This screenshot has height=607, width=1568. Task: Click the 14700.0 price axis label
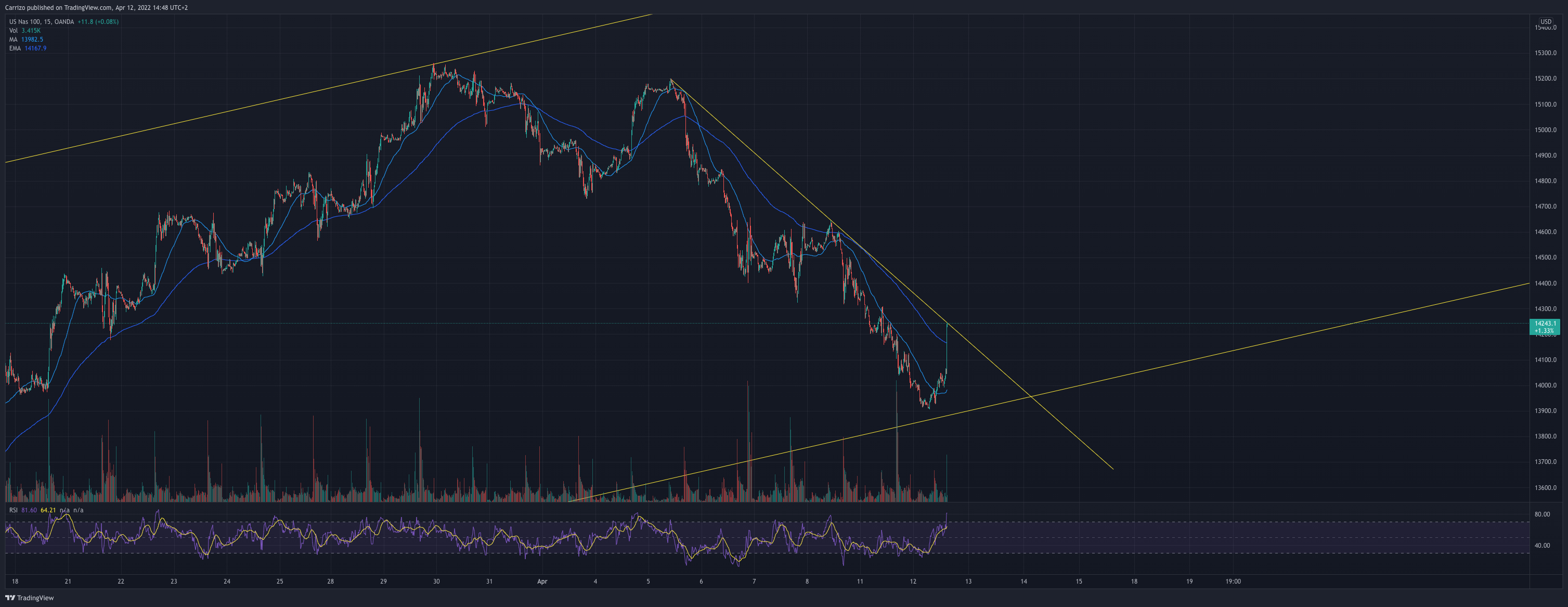pos(1546,206)
